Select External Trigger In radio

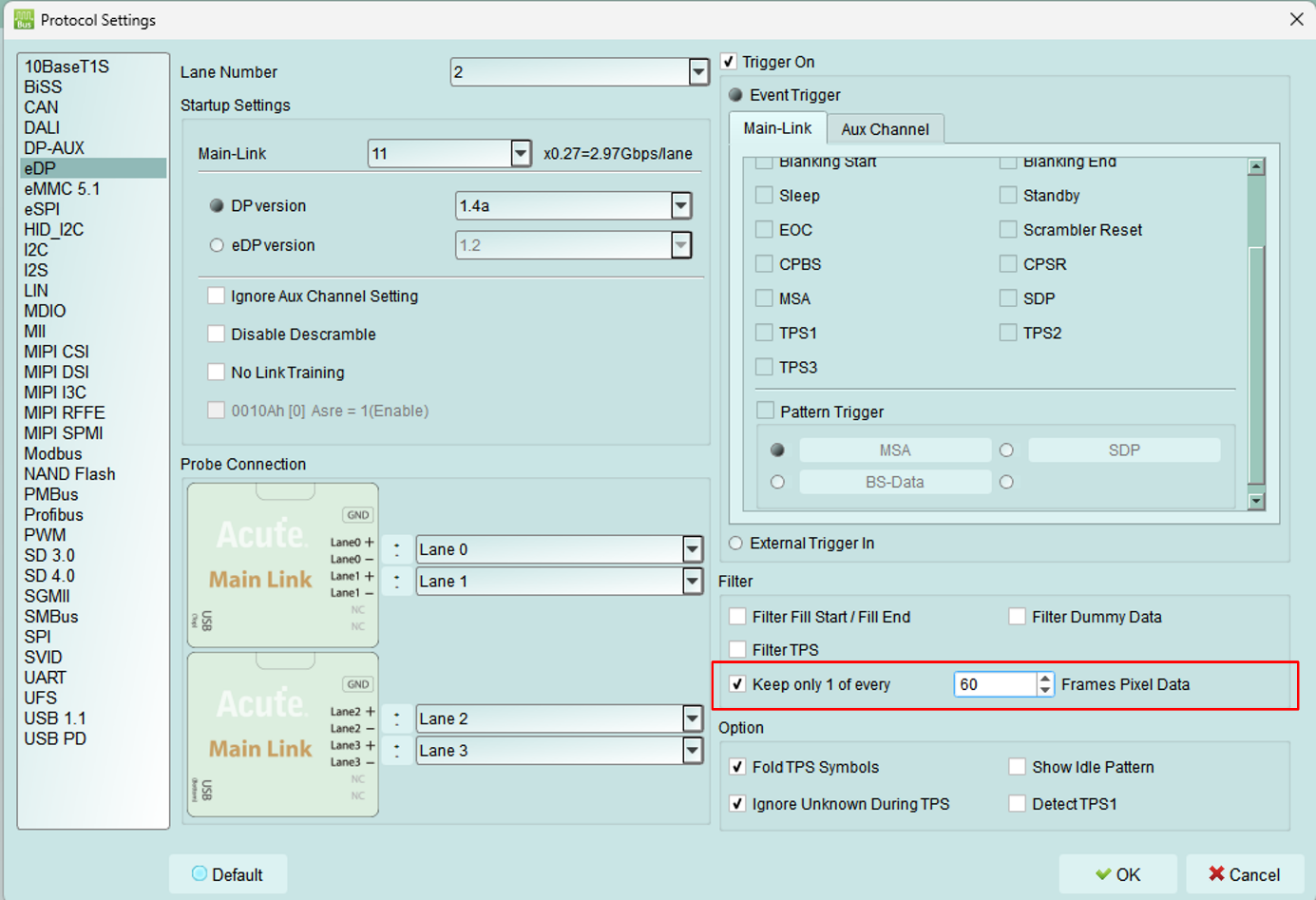pos(735,544)
